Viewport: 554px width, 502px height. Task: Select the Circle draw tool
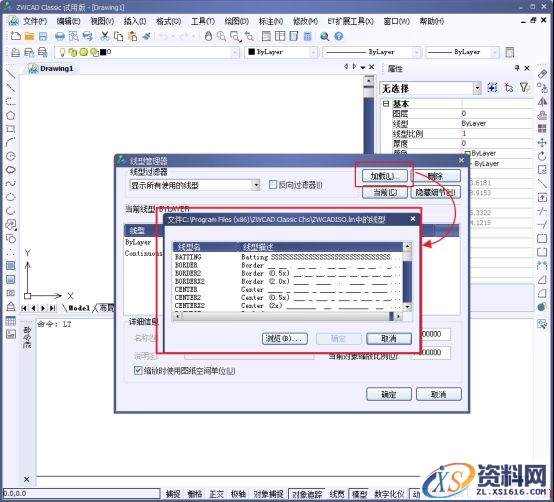11,156
